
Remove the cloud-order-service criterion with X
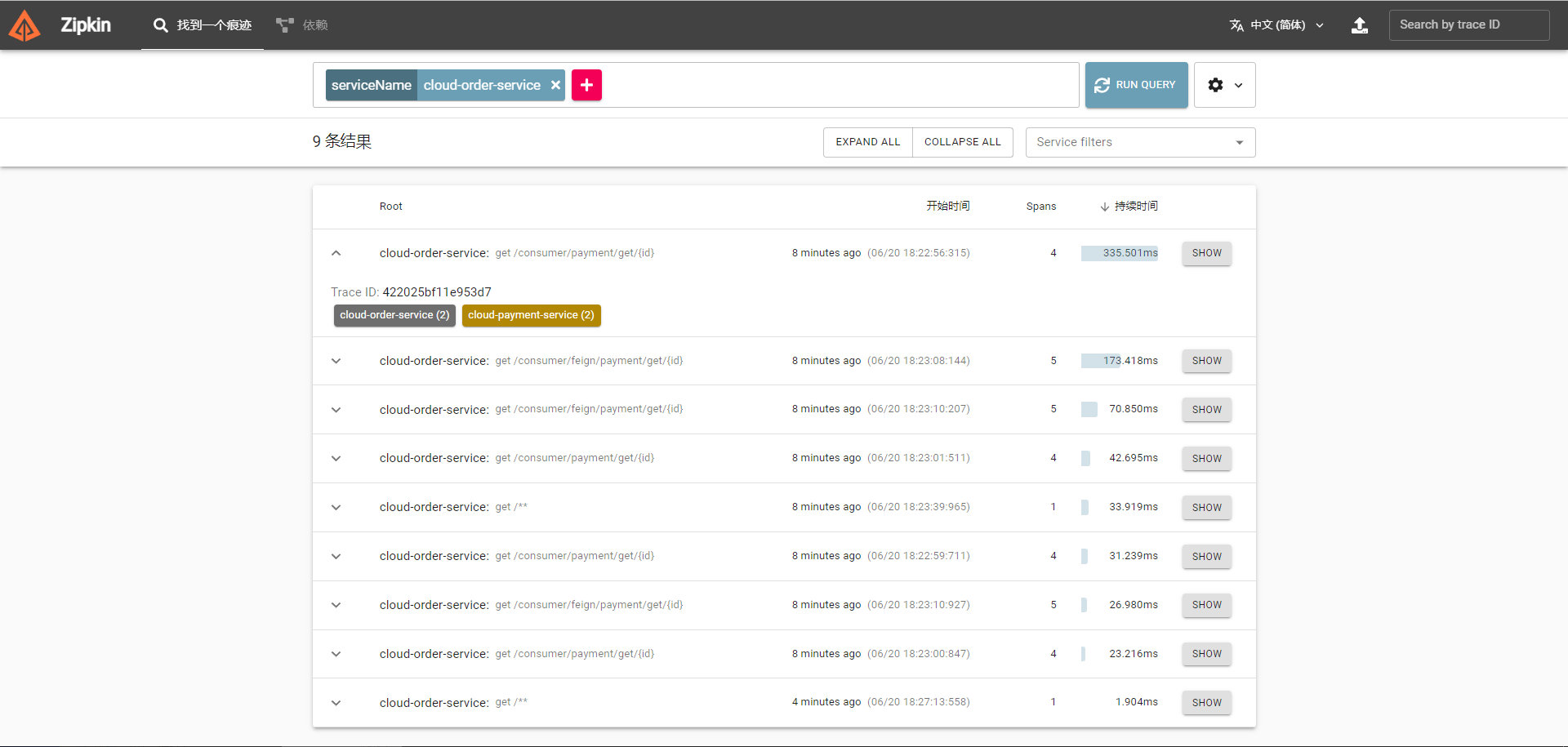(555, 85)
